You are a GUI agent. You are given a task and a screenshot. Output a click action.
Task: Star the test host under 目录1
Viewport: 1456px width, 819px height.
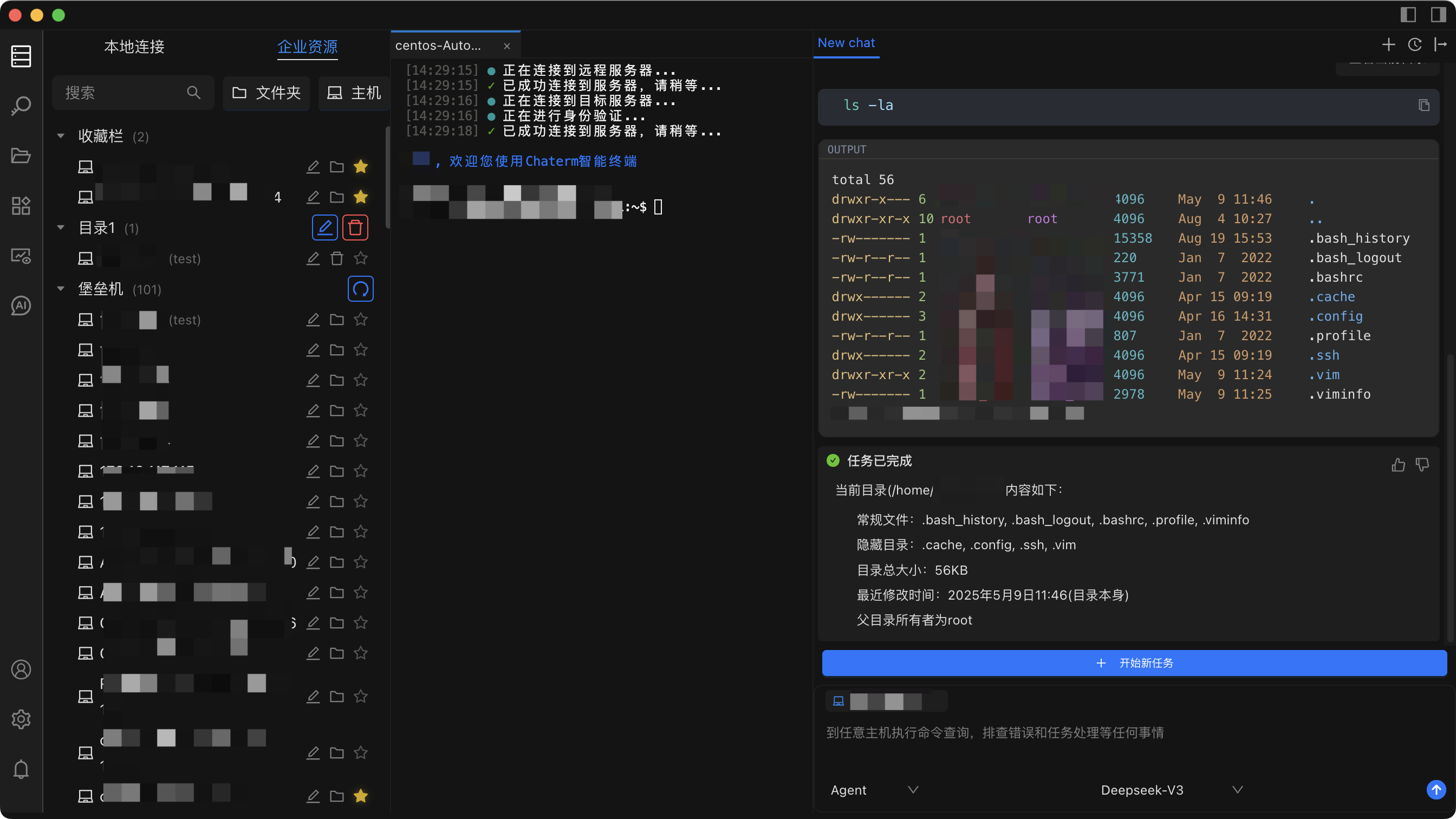coord(361,258)
